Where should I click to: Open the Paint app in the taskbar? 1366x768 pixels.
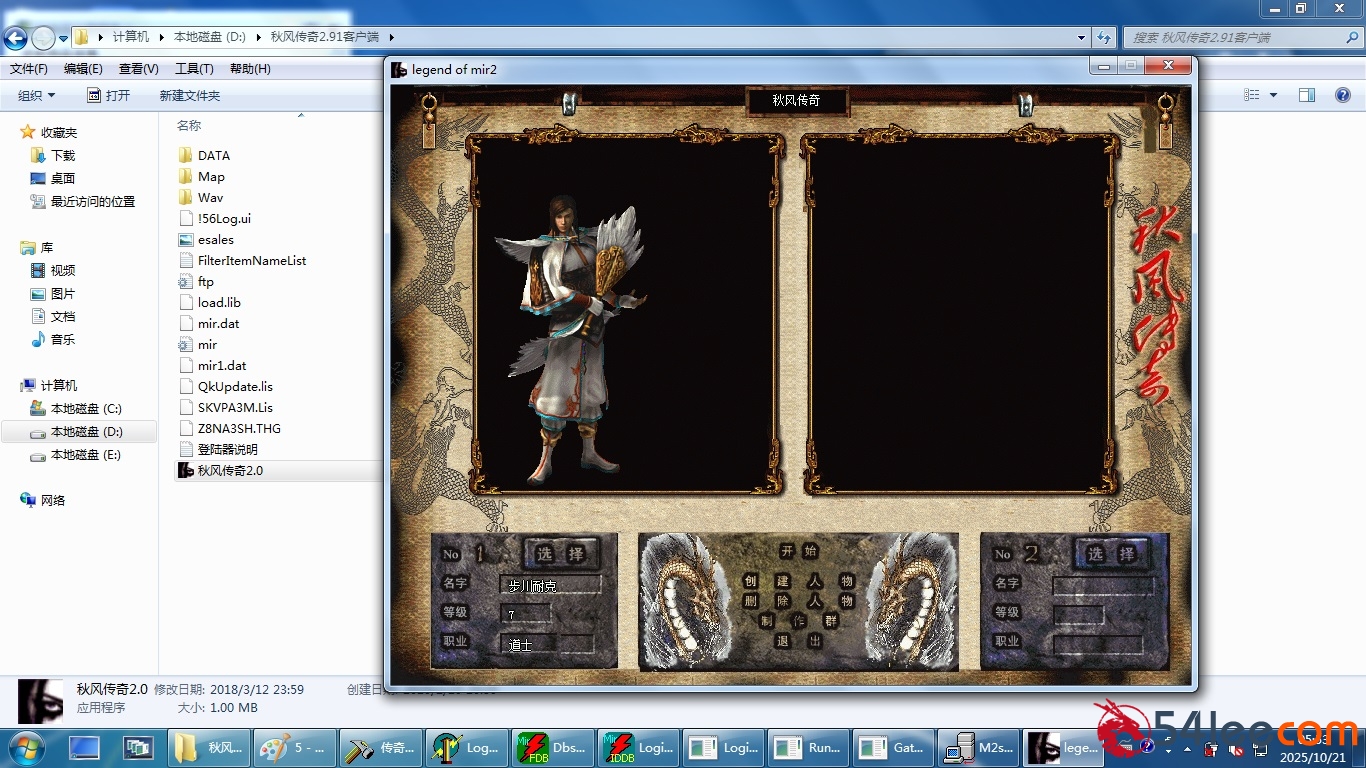[x=293, y=748]
